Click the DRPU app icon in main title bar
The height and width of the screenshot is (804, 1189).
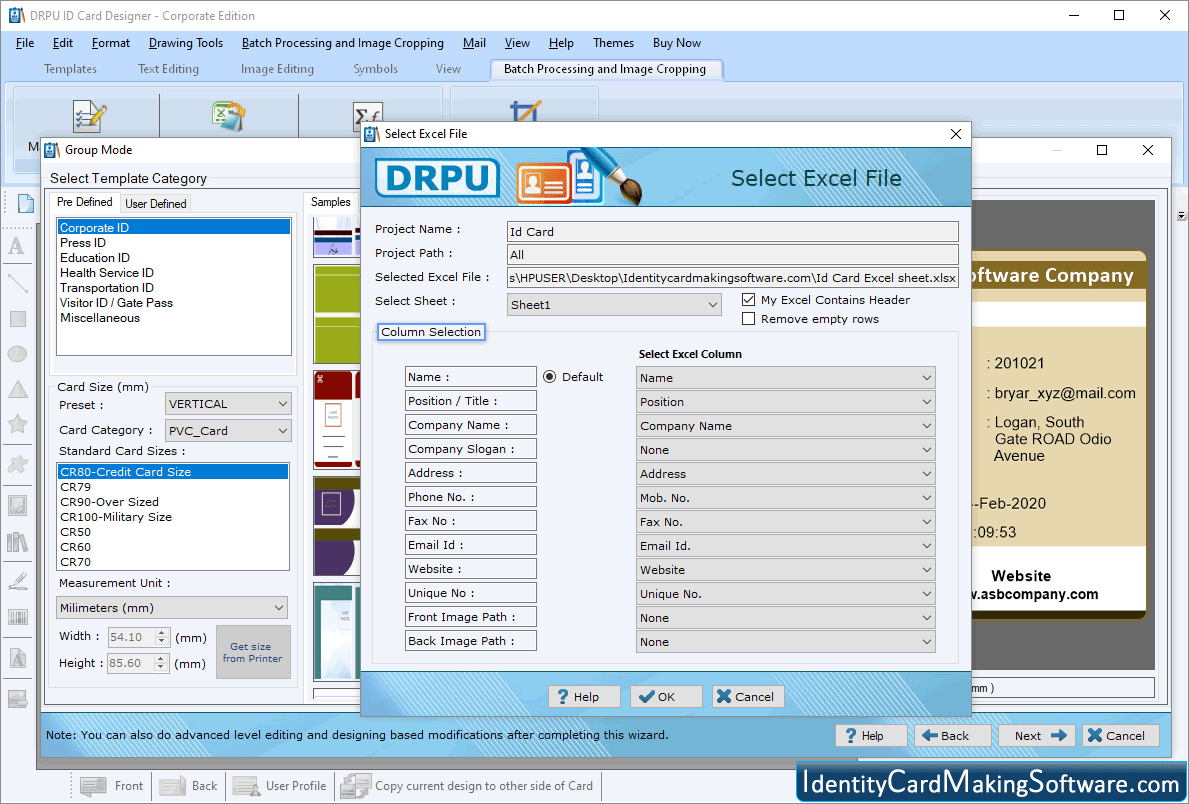coord(16,15)
